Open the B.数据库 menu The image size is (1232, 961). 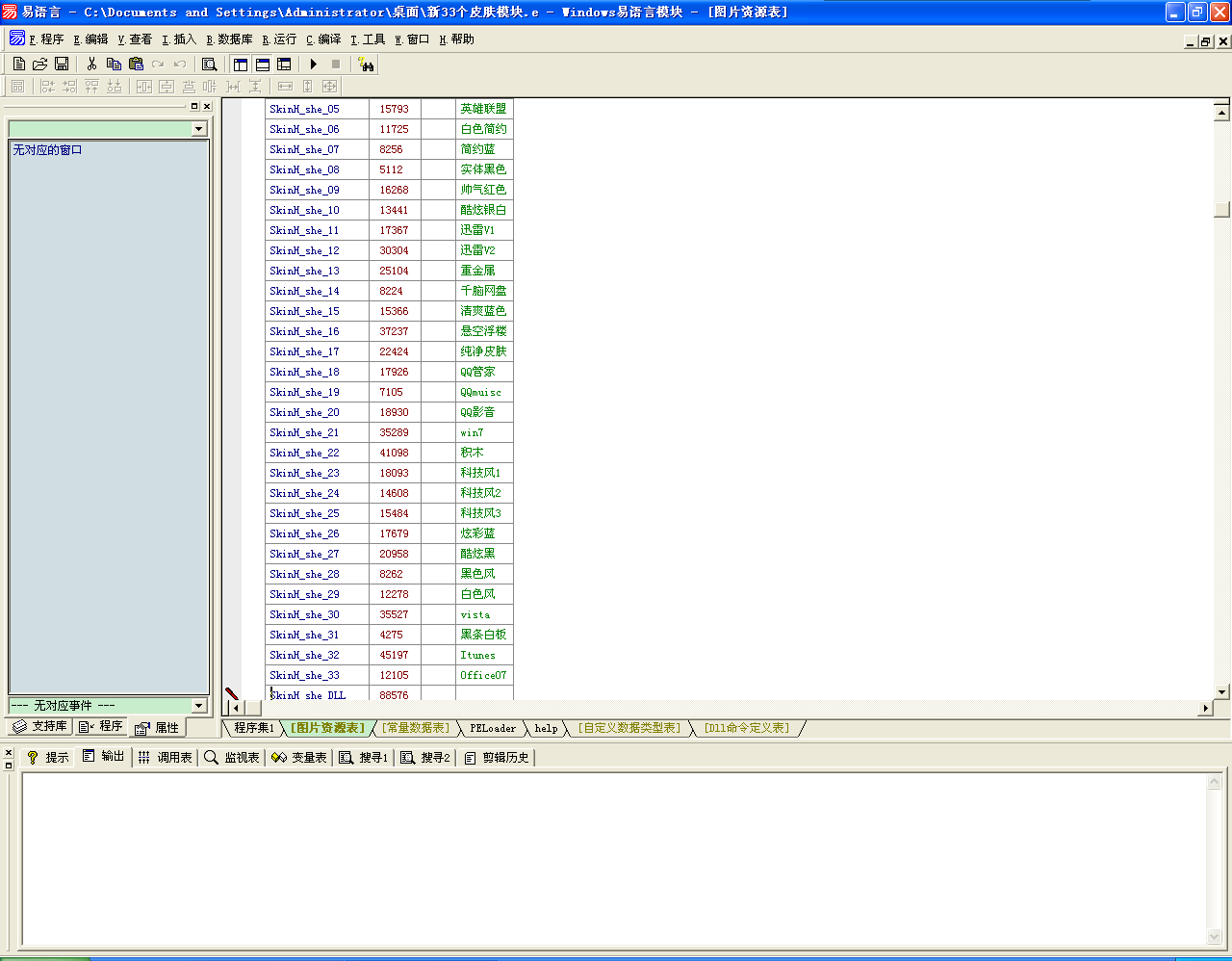[x=230, y=39]
